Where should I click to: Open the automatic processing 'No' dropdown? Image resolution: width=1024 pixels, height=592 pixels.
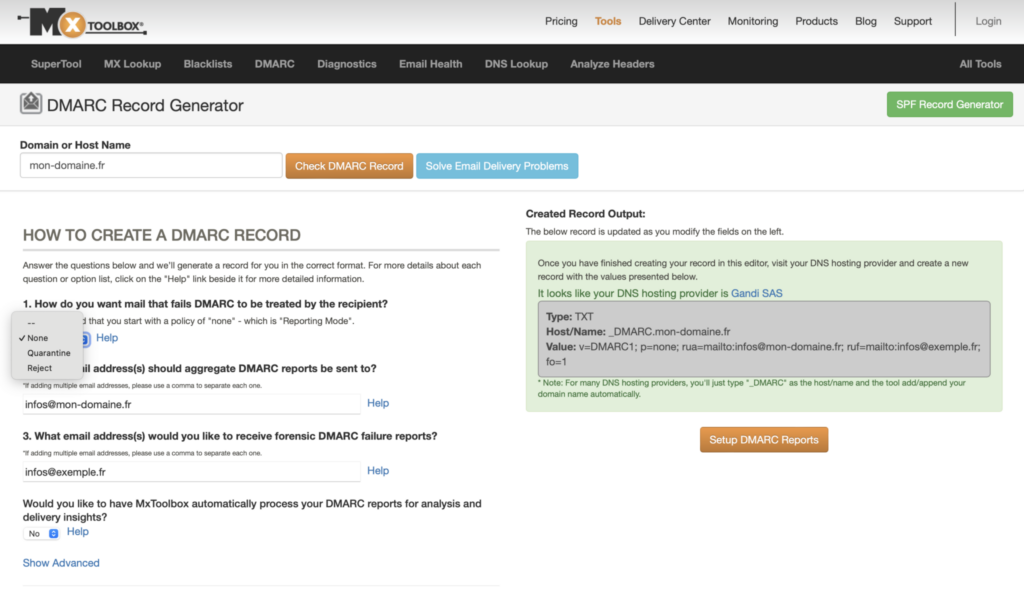[x=42, y=533]
